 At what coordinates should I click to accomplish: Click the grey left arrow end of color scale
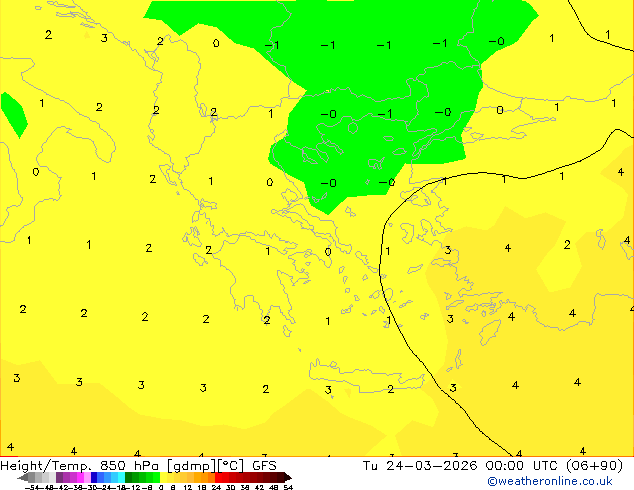tap(23, 477)
